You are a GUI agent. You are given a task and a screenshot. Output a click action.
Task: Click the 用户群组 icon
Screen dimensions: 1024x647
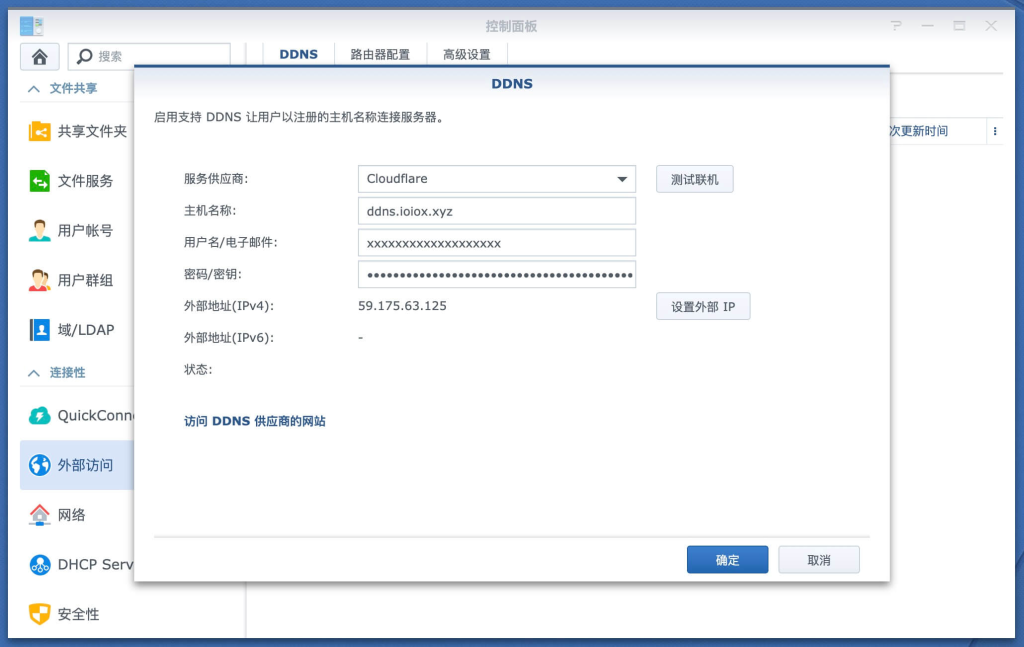coord(40,280)
